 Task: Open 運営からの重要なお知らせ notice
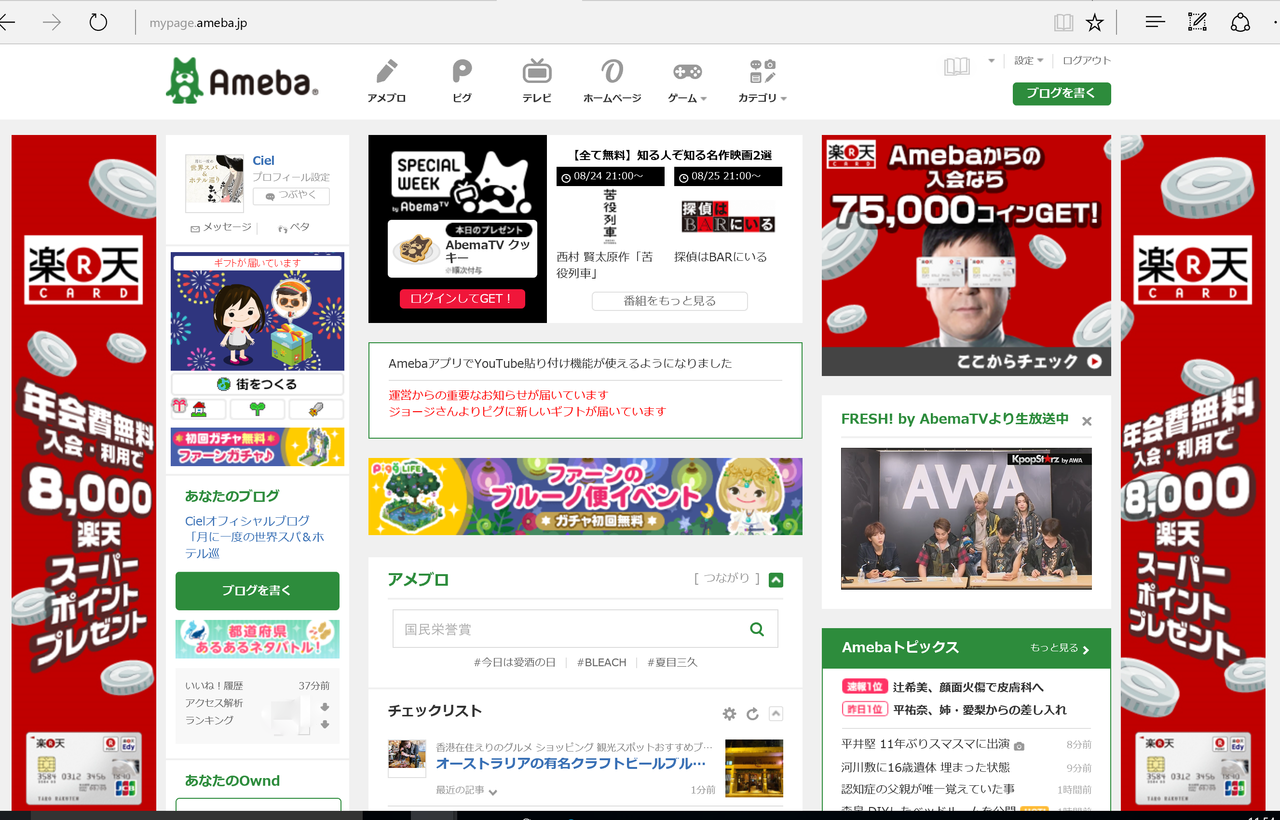pos(498,395)
